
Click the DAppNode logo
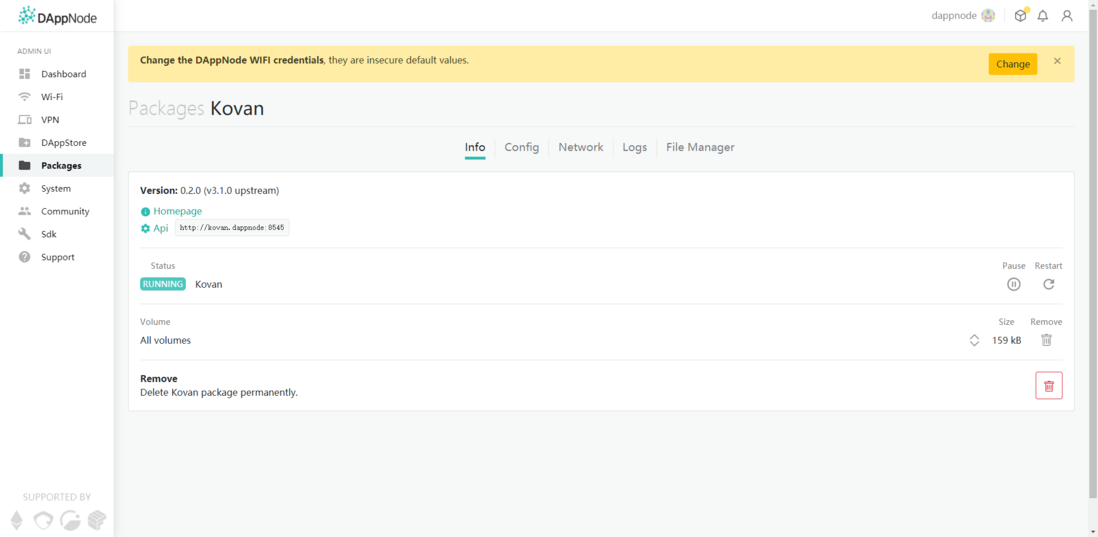pos(57,16)
